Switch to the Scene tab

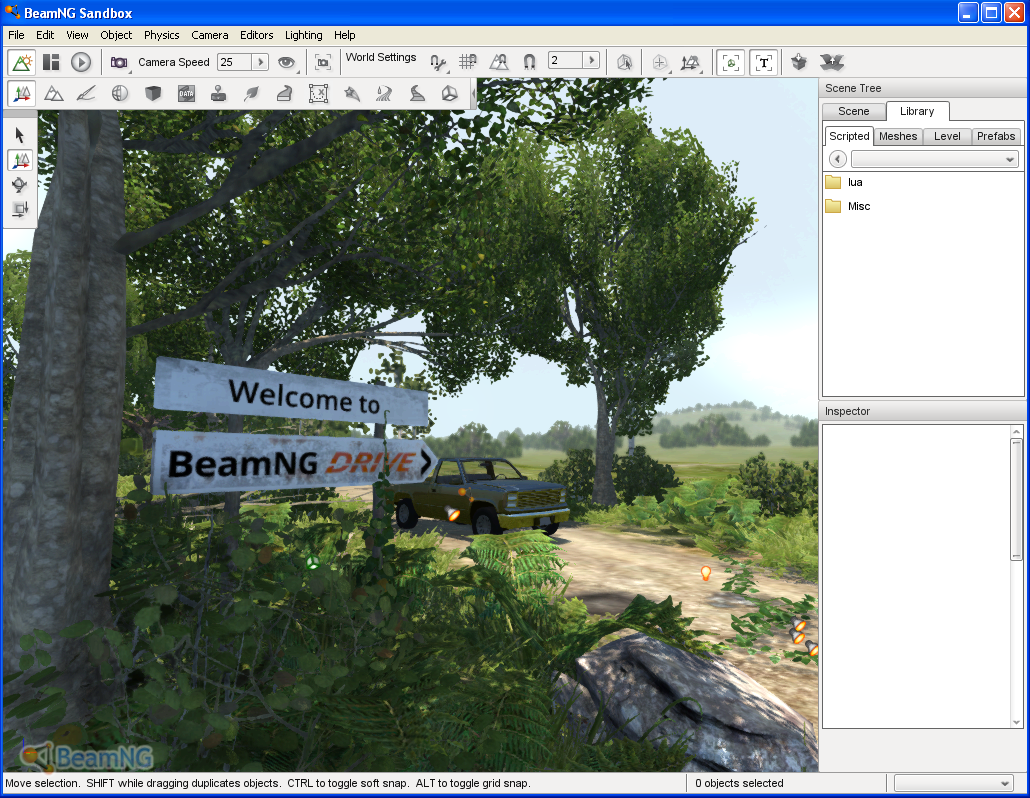click(853, 112)
